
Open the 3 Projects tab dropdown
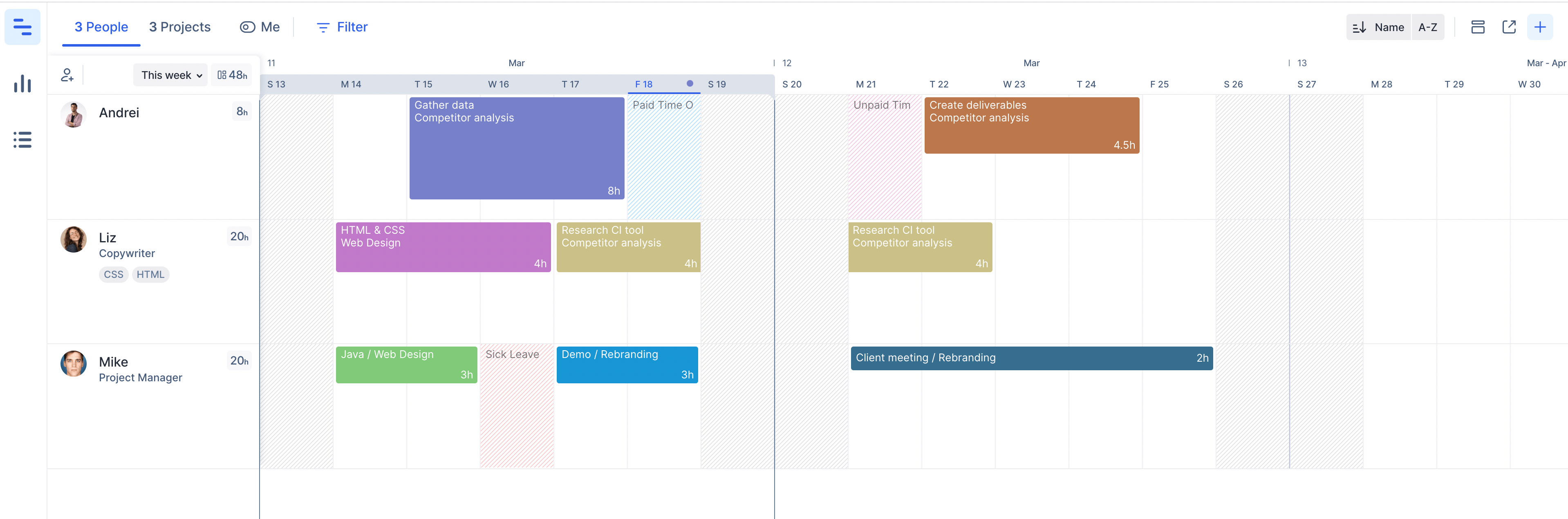[x=180, y=27]
